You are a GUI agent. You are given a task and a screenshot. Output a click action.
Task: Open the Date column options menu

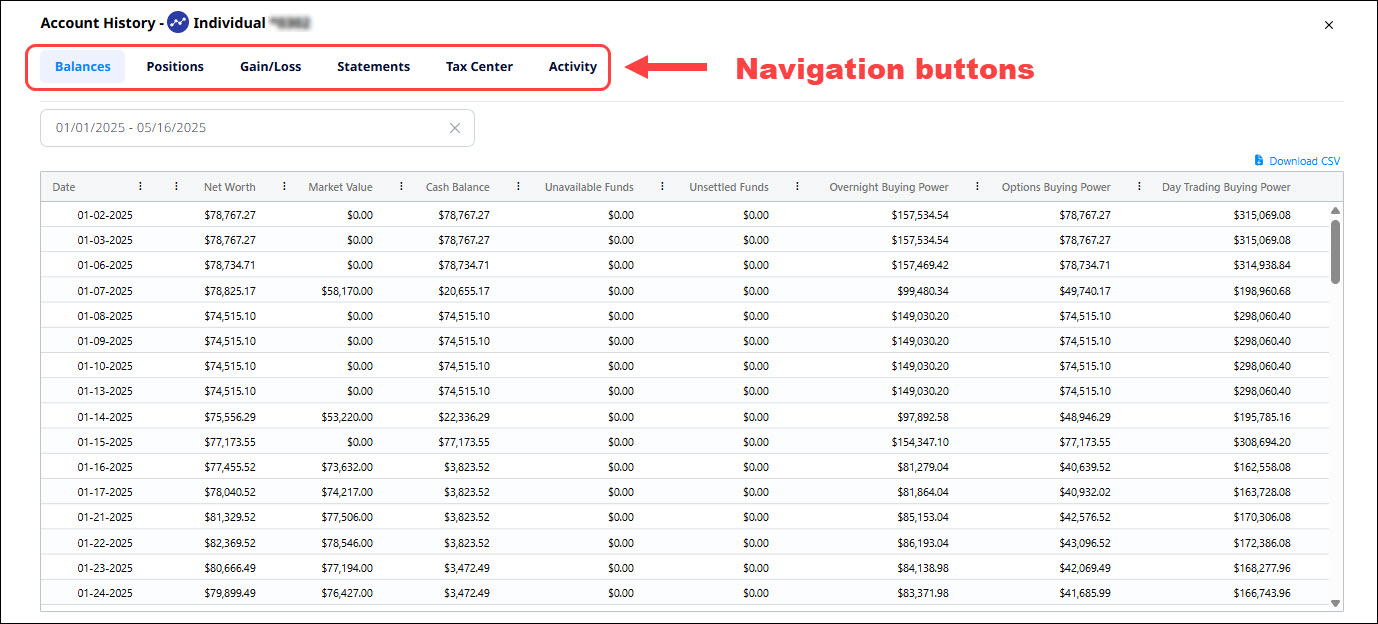tap(140, 186)
